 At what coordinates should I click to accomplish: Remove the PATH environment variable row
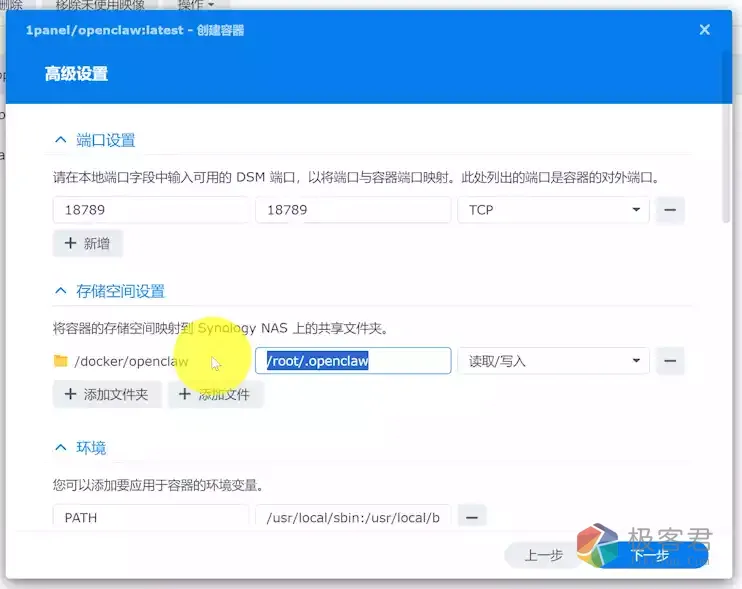472,517
